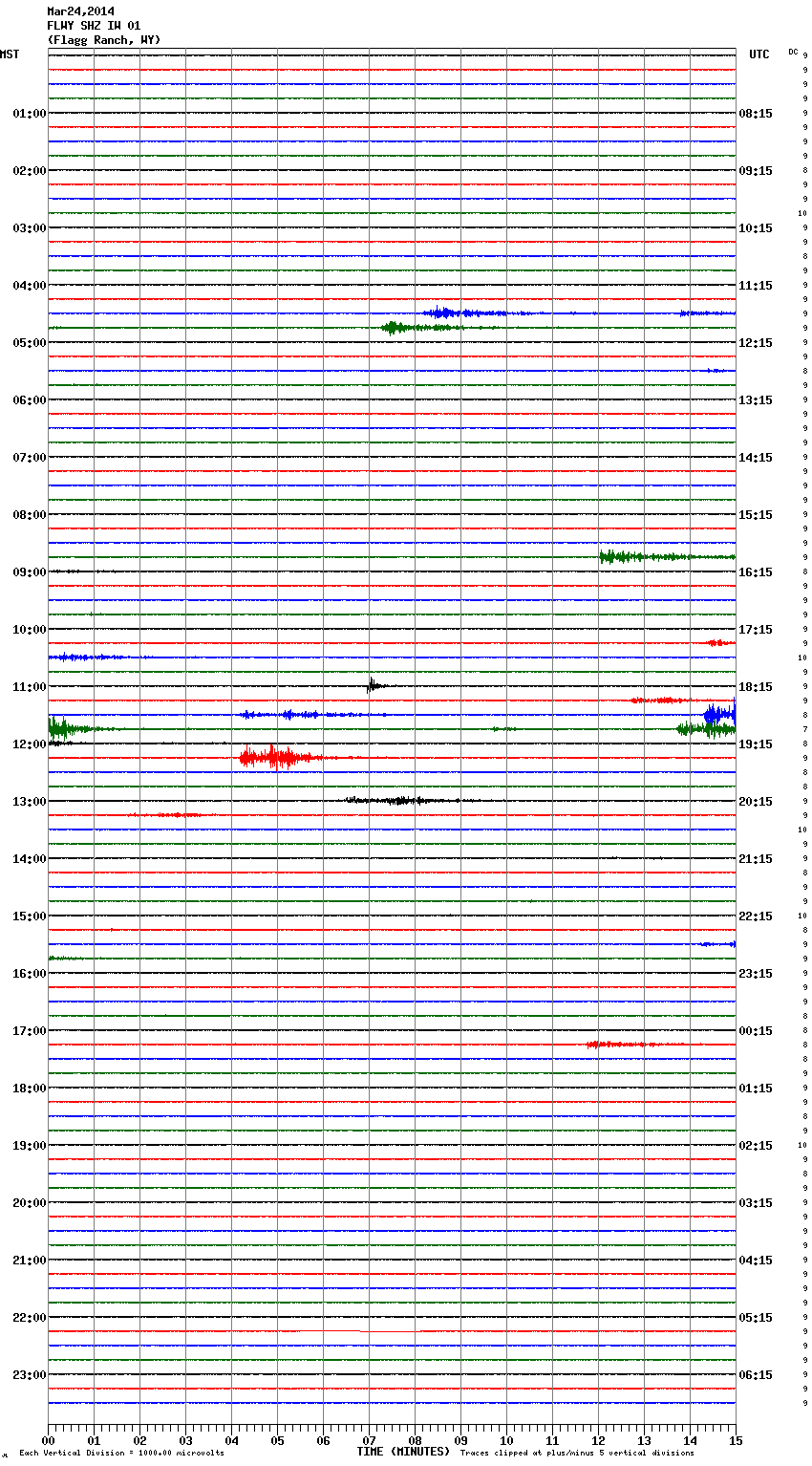Image resolution: width=812 pixels, height=1466 pixels.
Task: Click the Each Vertical Division = 1000.00 microvolts note
Action: pos(121,1453)
